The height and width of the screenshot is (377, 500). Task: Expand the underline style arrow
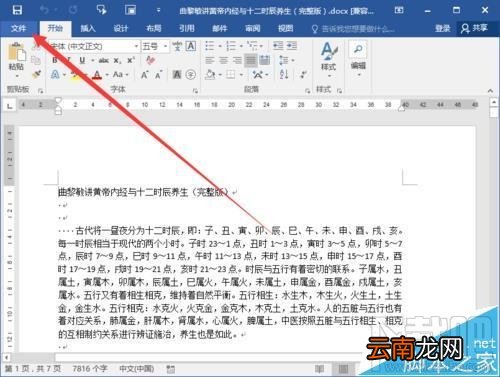92,61
